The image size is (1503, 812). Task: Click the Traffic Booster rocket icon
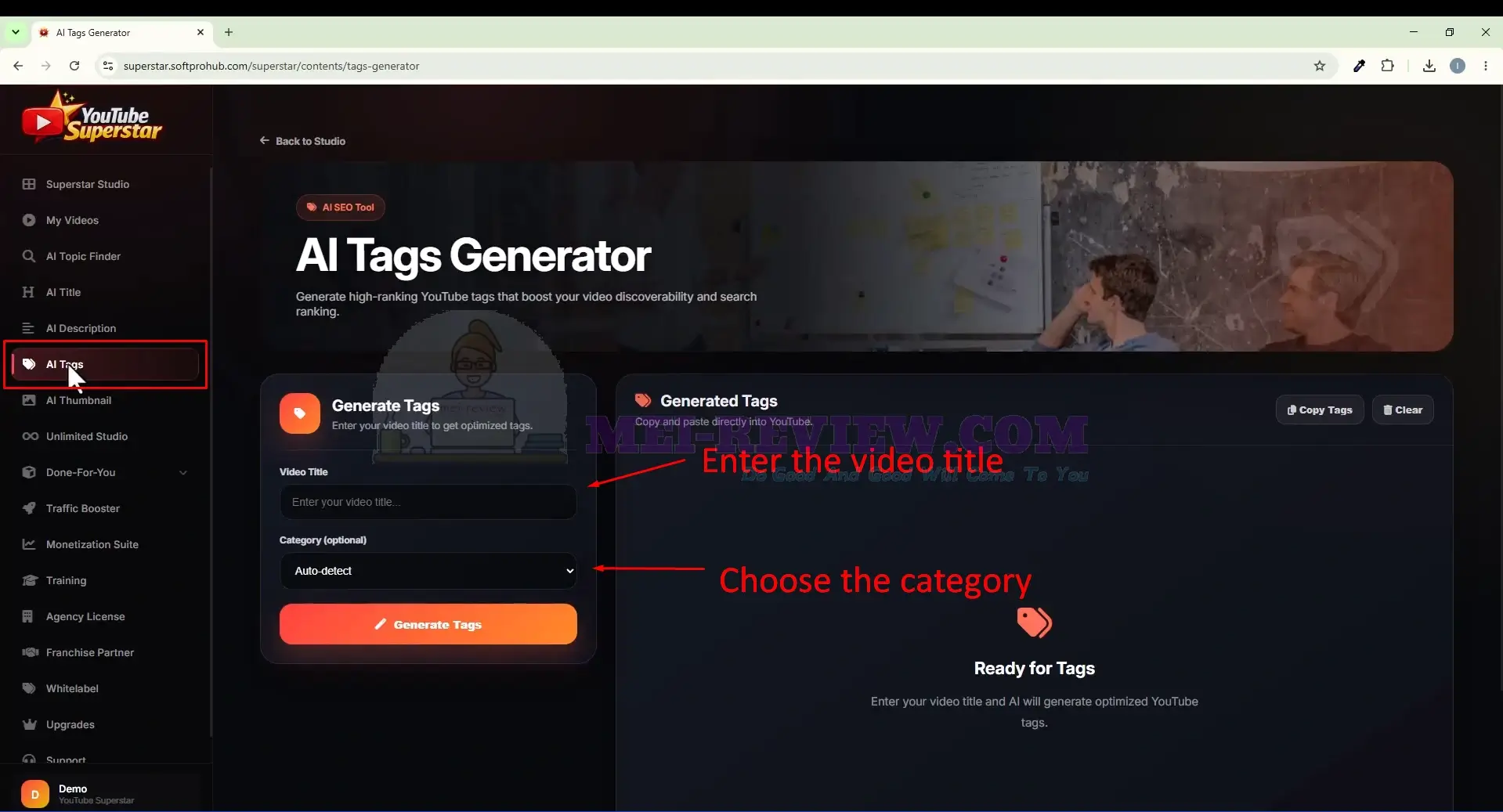29,508
